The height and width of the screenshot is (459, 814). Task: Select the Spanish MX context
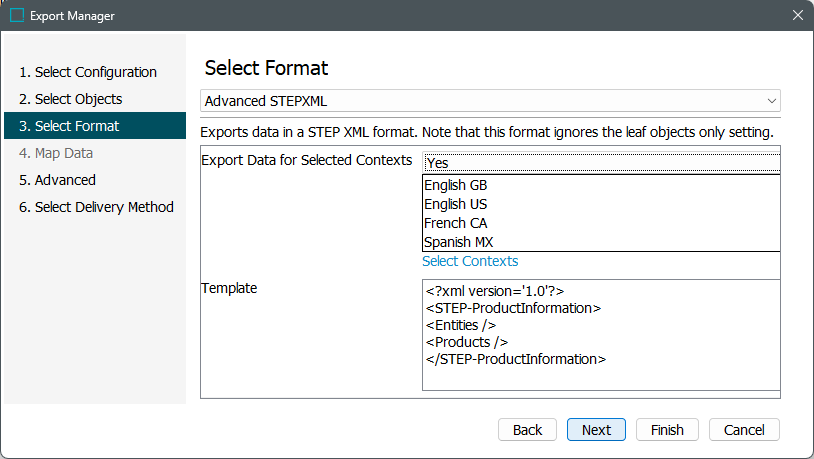(458, 242)
